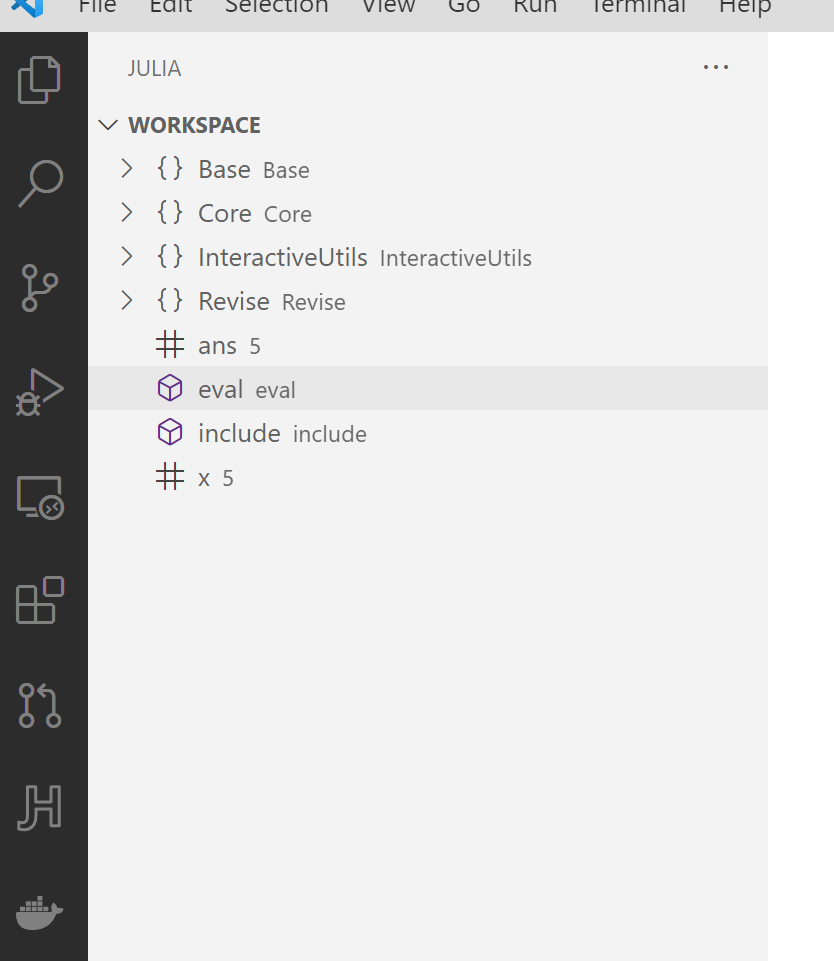Screen dimensions: 834x961
Task: Select the x variable showing value 5
Action: [204, 477]
